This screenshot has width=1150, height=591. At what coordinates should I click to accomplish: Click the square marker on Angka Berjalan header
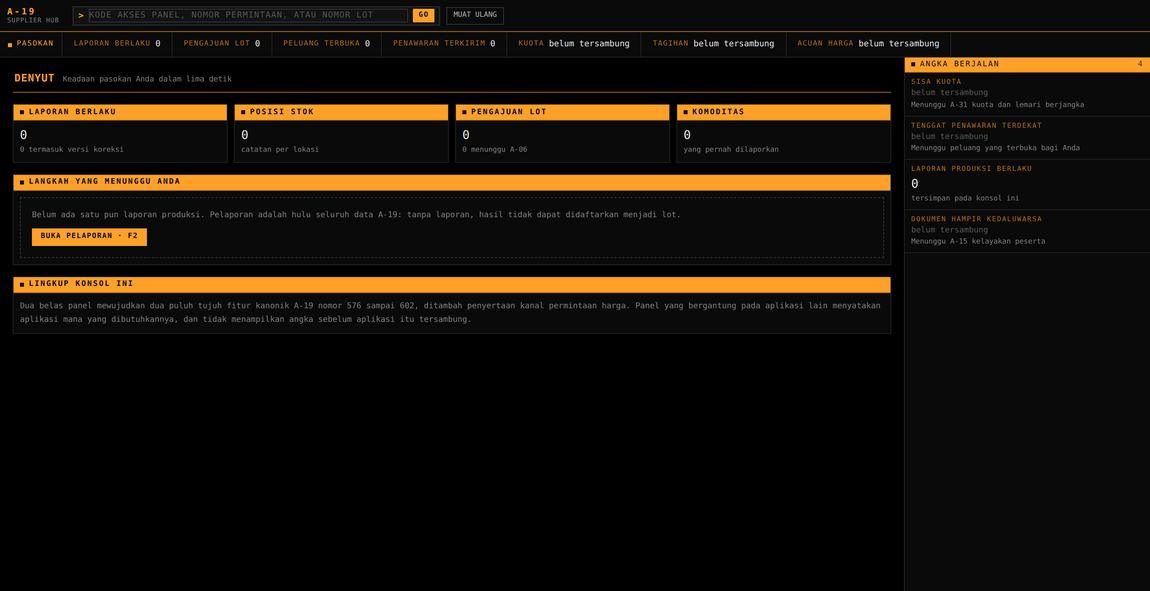click(913, 65)
